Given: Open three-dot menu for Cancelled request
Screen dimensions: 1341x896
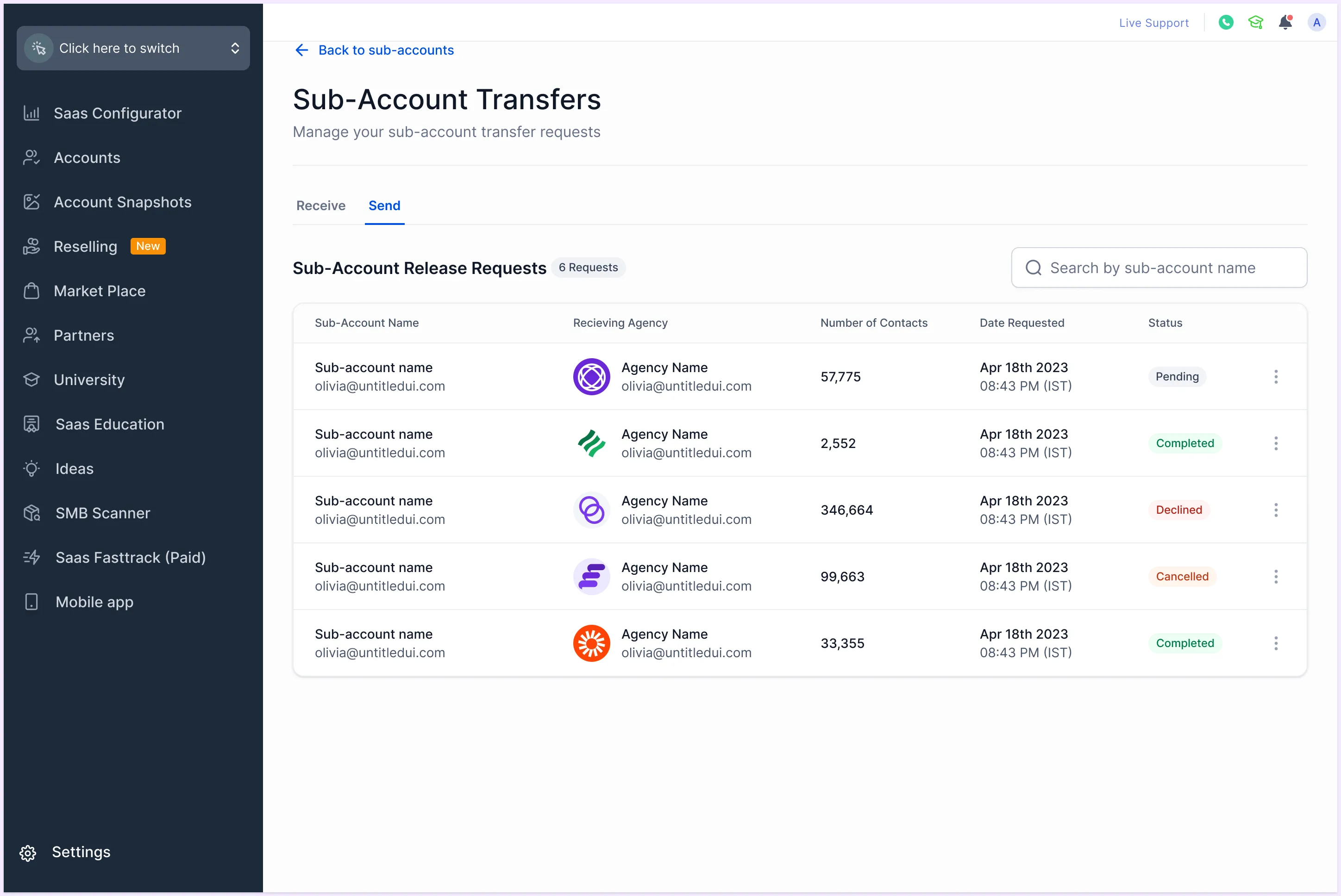Looking at the screenshot, I should coord(1276,577).
